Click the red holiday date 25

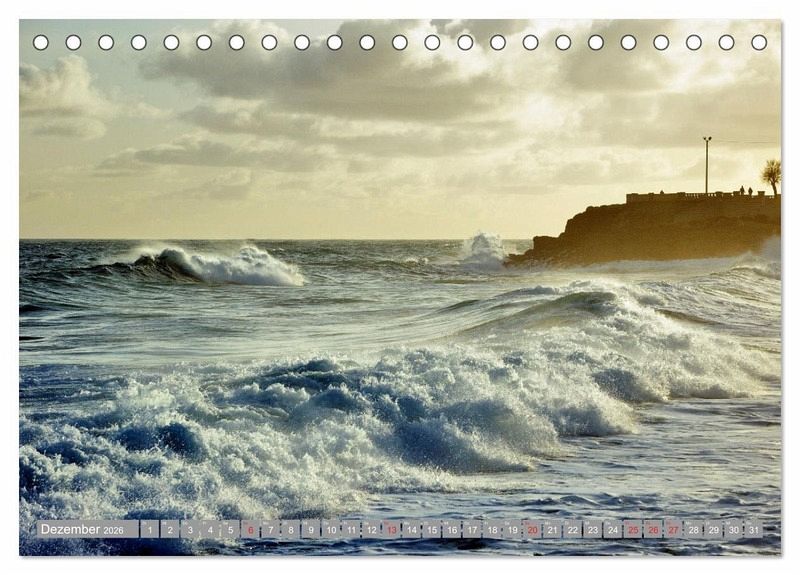pos(633,529)
